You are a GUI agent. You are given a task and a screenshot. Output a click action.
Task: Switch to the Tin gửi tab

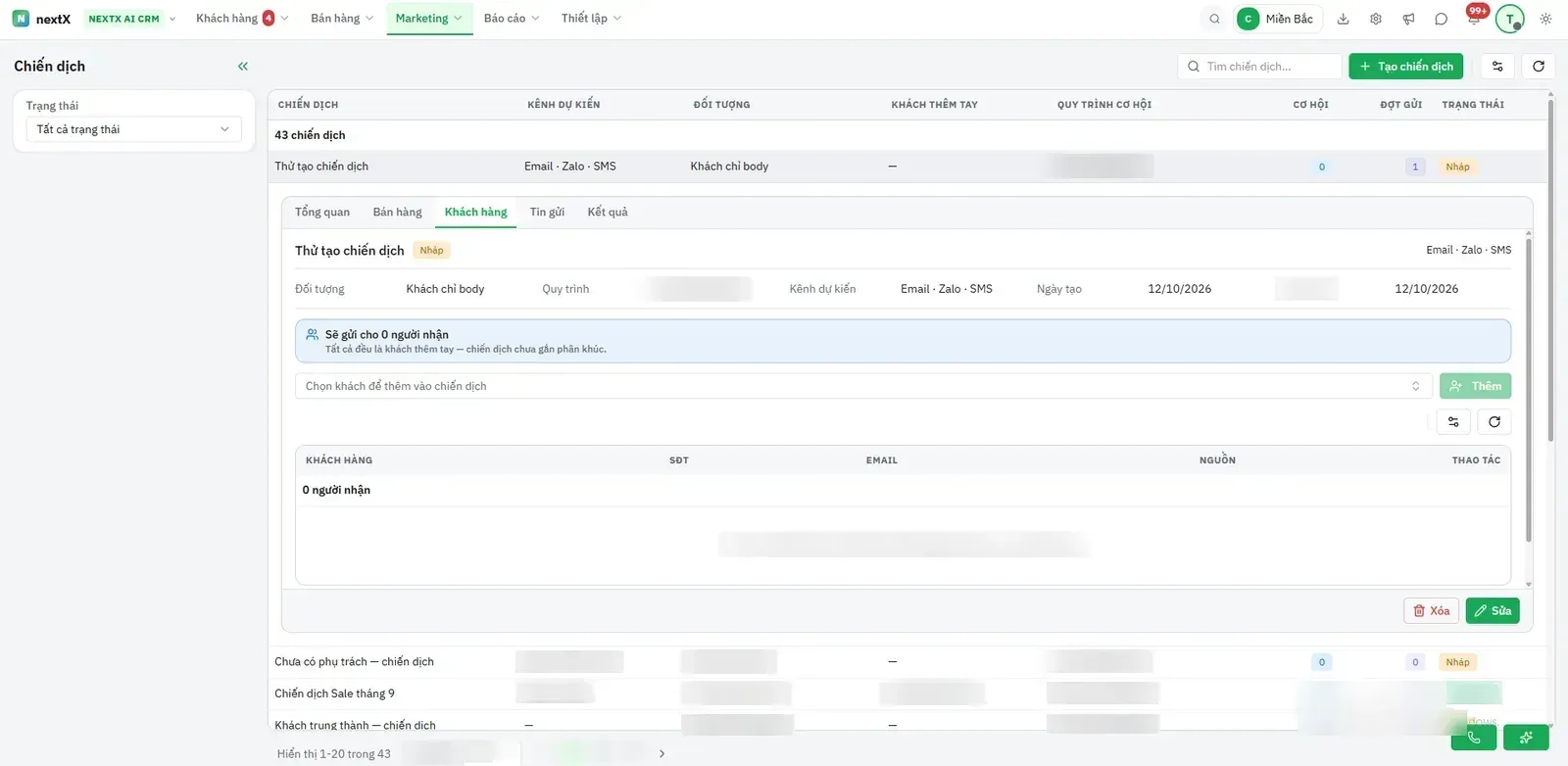[x=547, y=212]
